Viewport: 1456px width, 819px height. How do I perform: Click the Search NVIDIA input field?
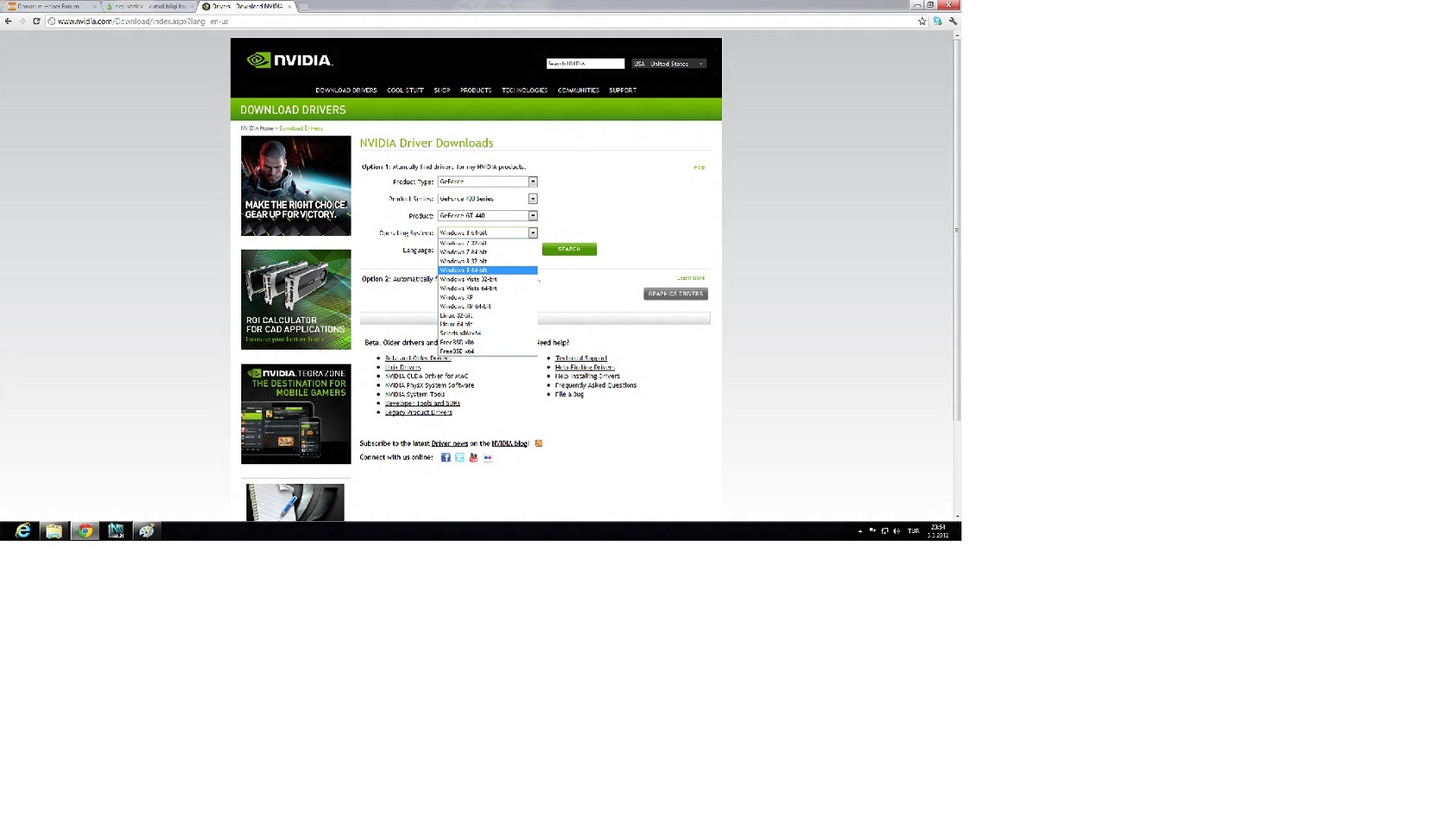tap(585, 64)
